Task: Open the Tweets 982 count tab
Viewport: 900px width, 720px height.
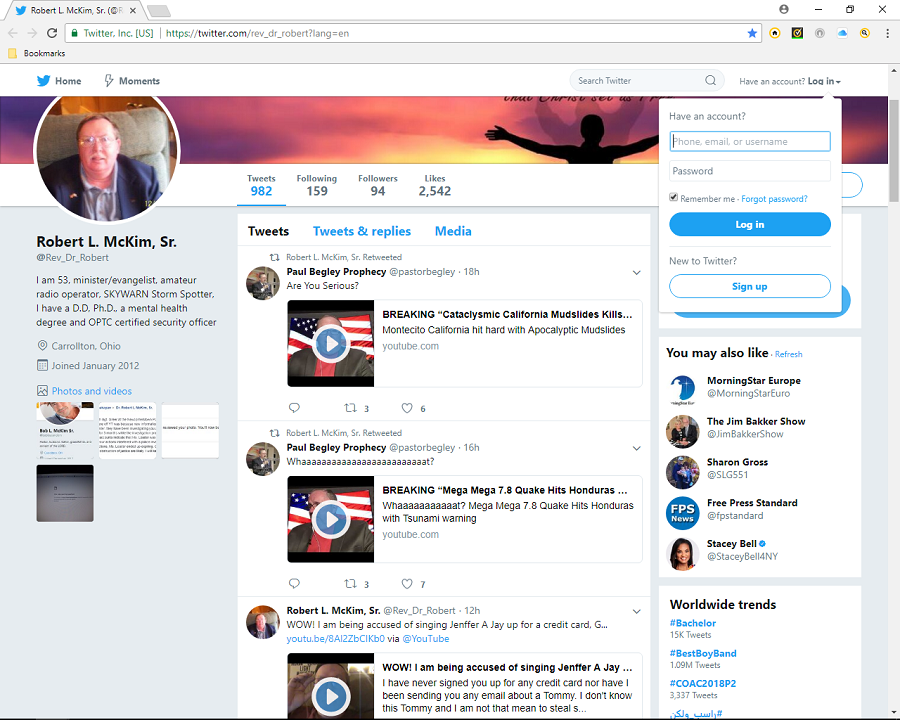Action: [261, 185]
